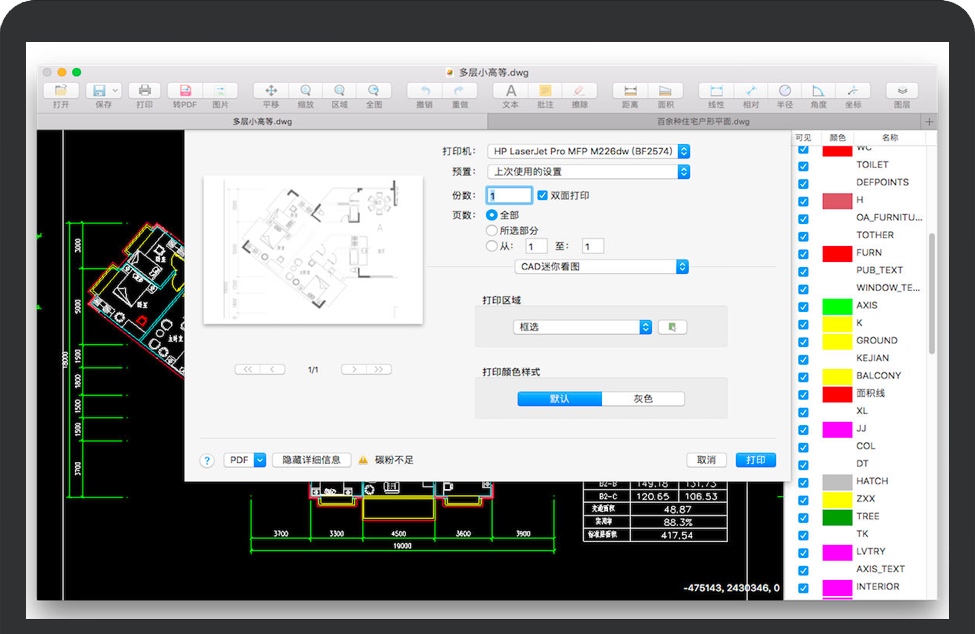The image size is (975, 634).
Task: Select the Eraser (擦除) tool
Action: 580,91
